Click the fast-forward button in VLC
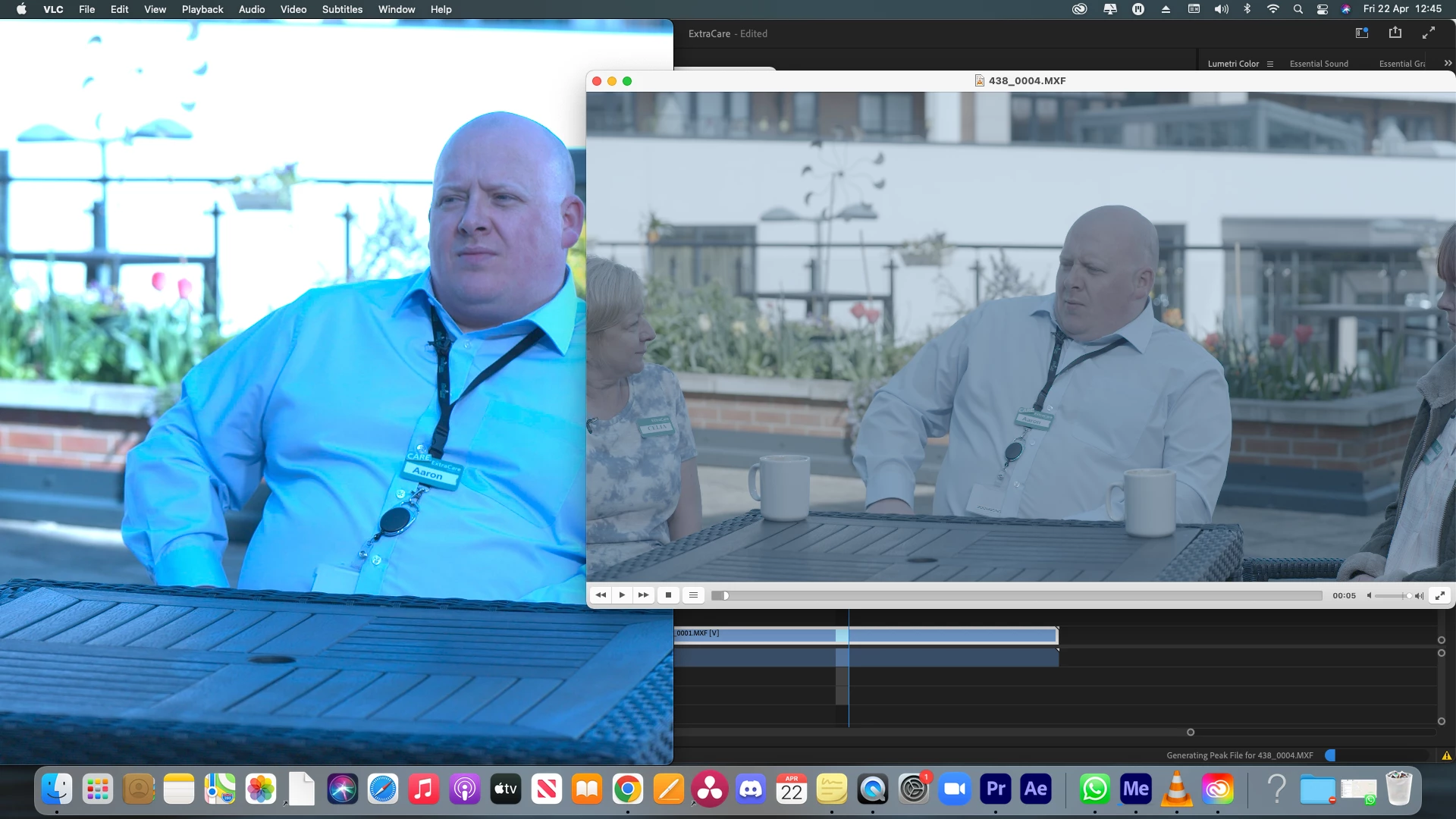The height and width of the screenshot is (819, 1456). click(x=643, y=595)
